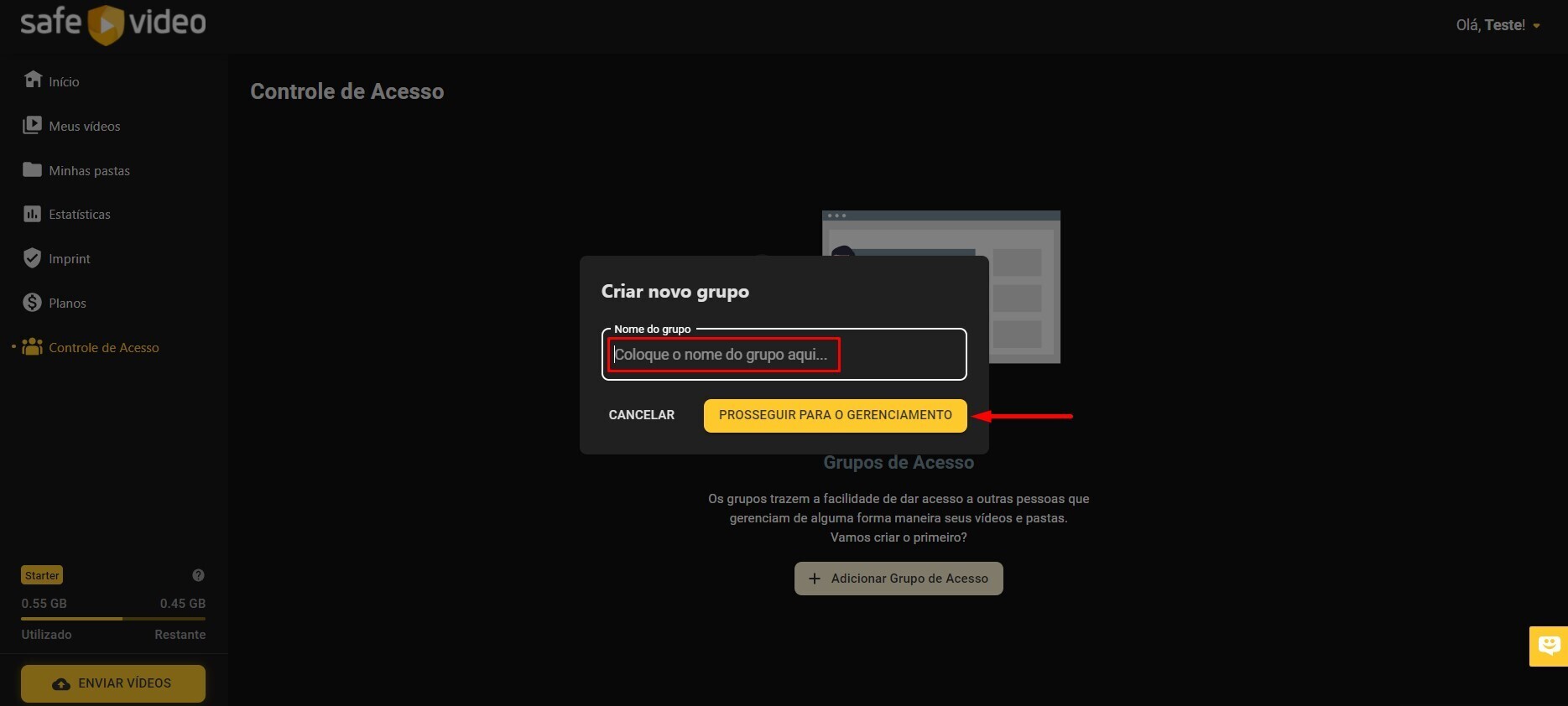Click the Imprint shield icon

(32, 258)
